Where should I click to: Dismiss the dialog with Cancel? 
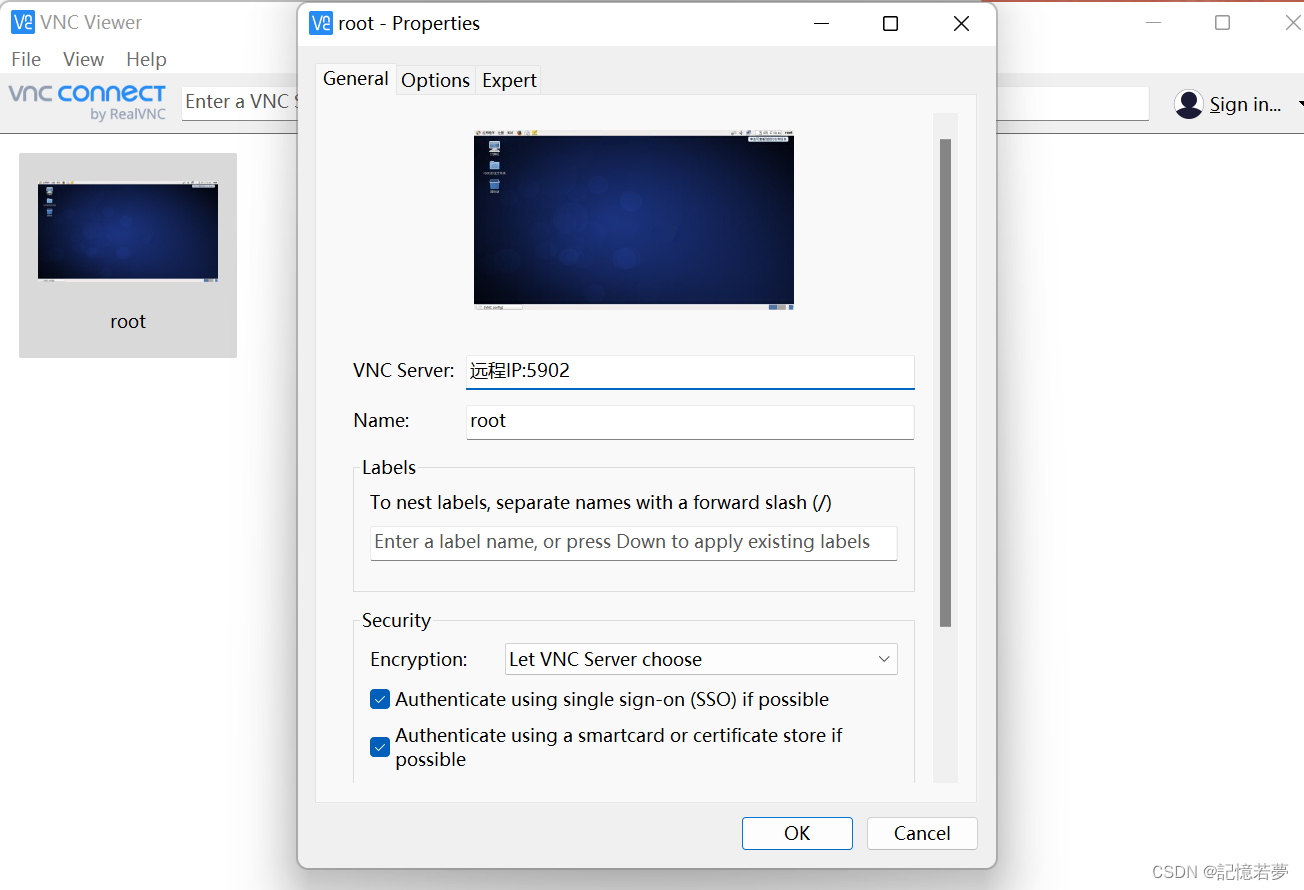click(921, 833)
